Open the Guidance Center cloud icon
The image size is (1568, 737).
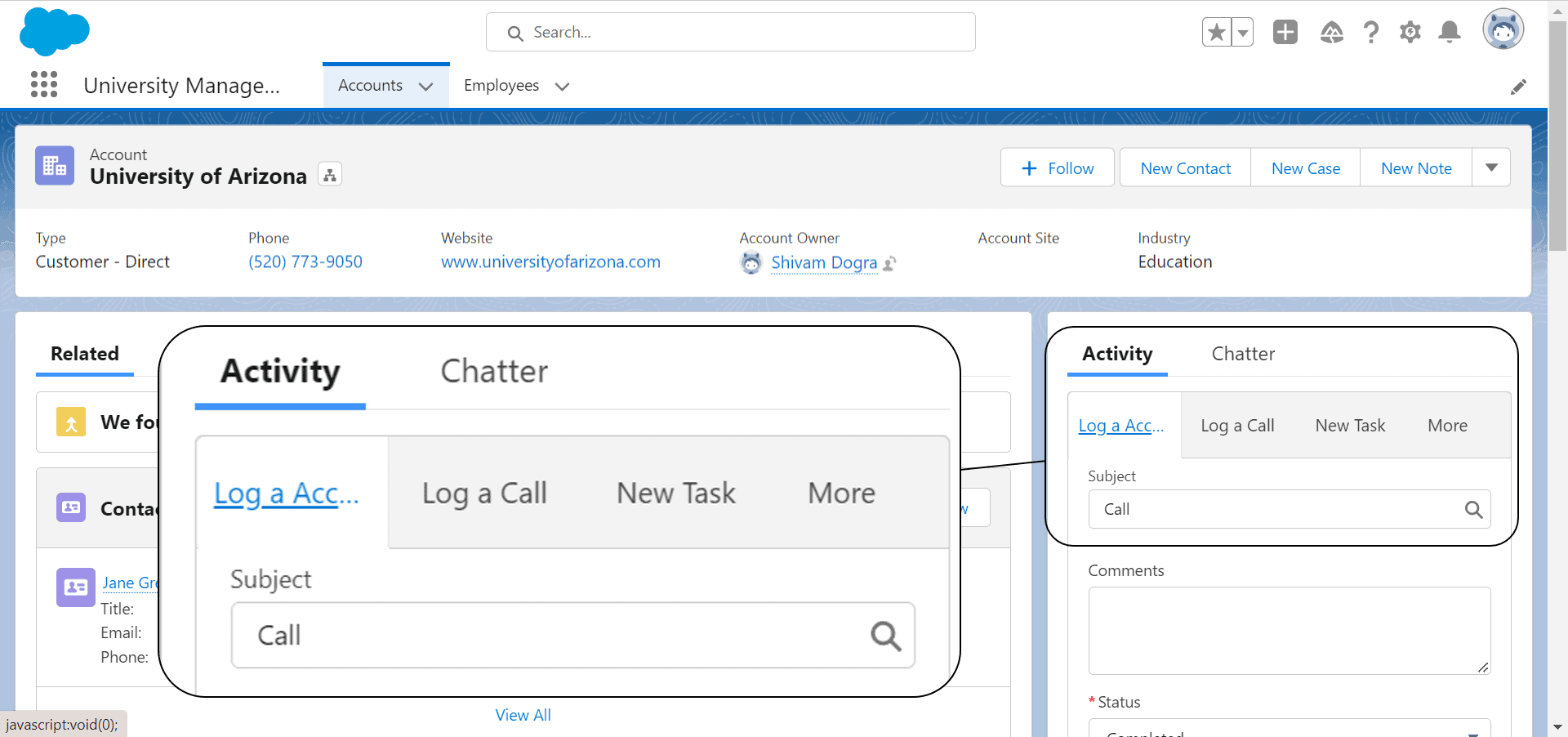[x=1331, y=32]
